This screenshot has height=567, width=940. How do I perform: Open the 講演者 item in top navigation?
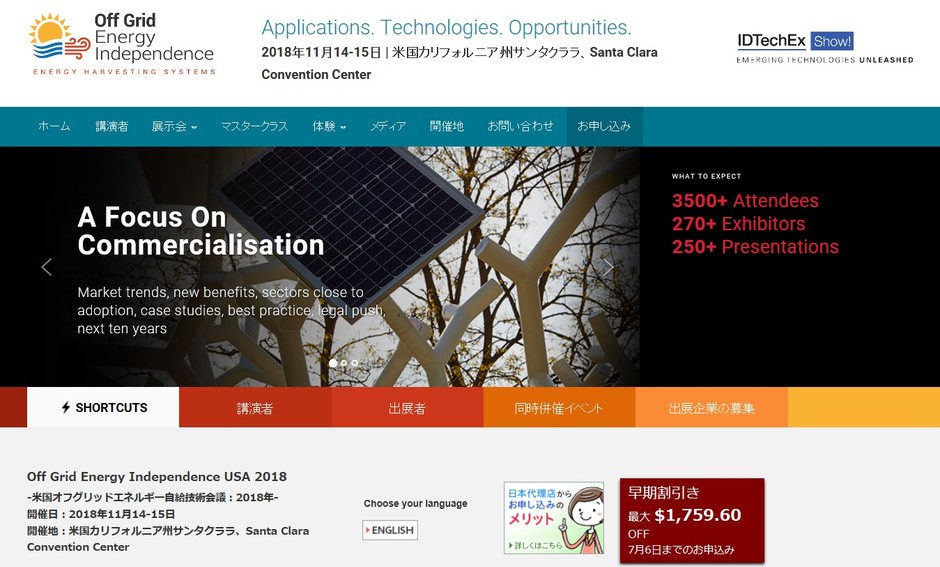(x=112, y=126)
